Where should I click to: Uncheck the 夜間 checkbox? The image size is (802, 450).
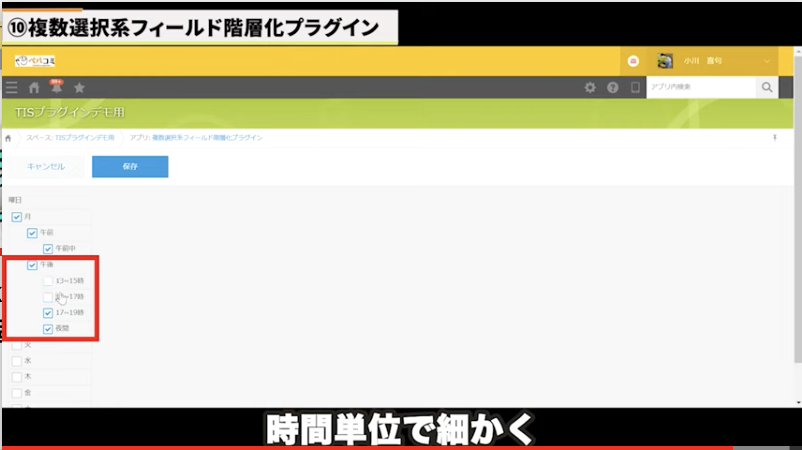(x=48, y=329)
